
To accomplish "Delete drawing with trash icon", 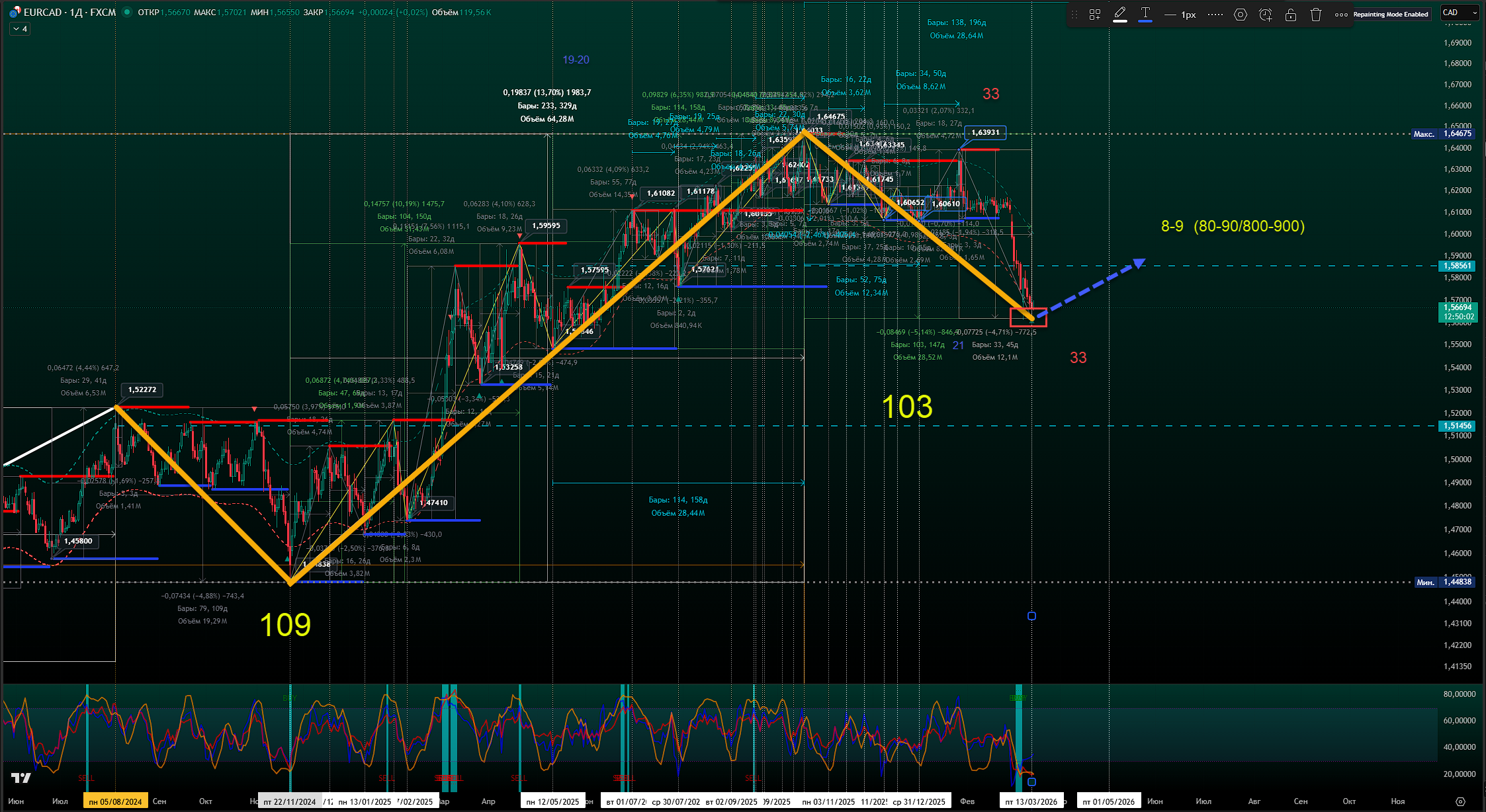I will tap(1315, 15).
